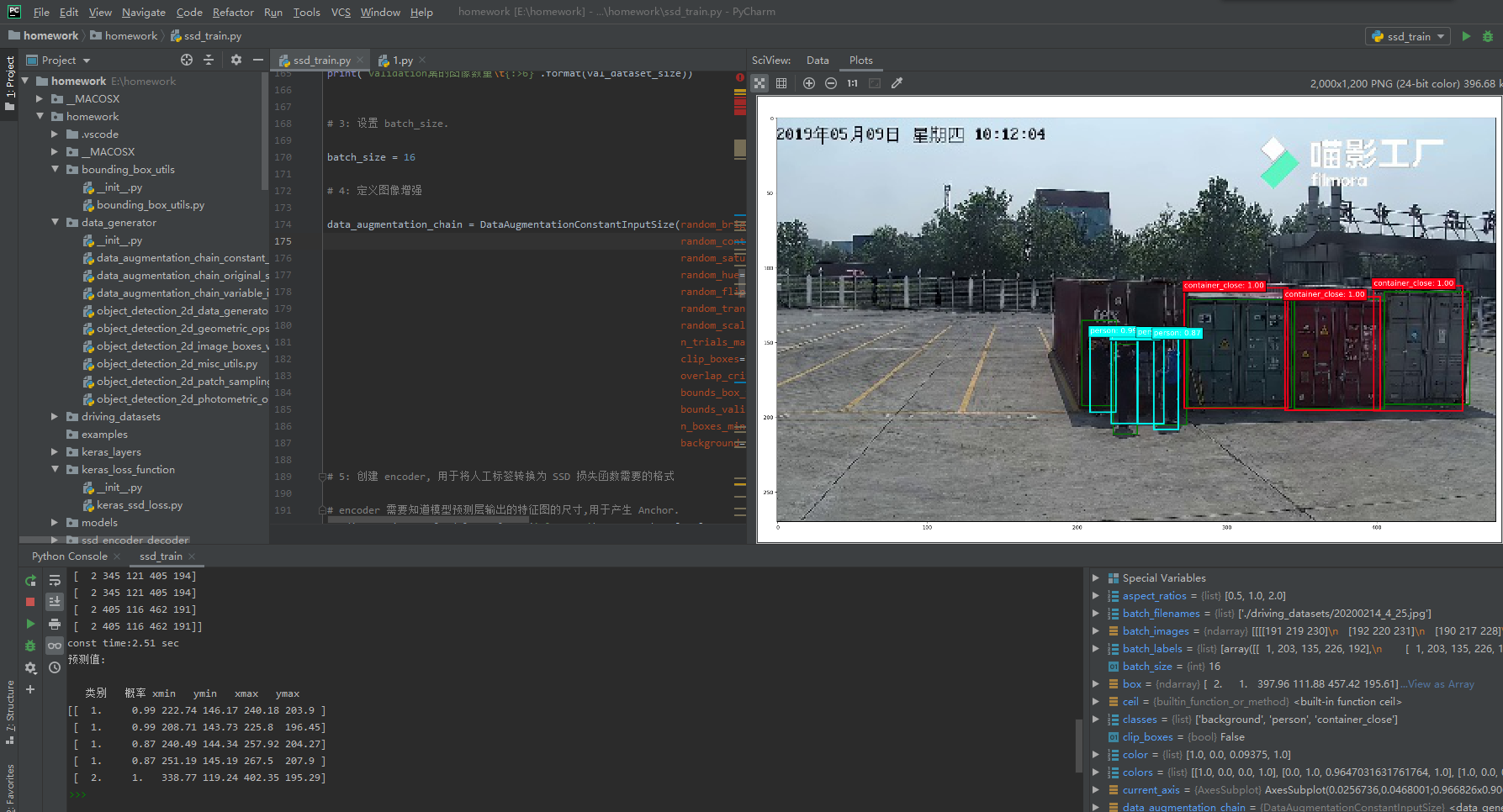Toggle soft-wrap in the console output
The width and height of the screenshot is (1503, 812).
tap(54, 580)
